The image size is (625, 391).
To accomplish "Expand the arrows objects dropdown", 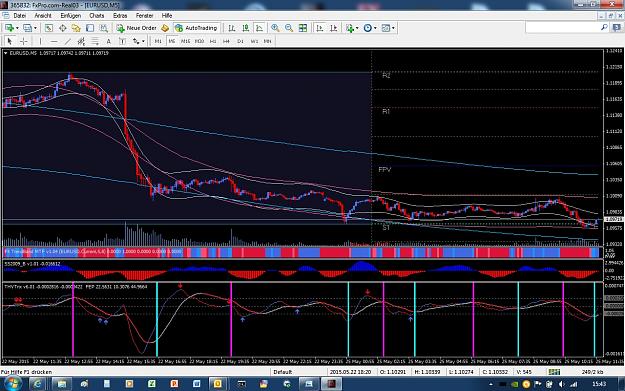I will click(143, 41).
